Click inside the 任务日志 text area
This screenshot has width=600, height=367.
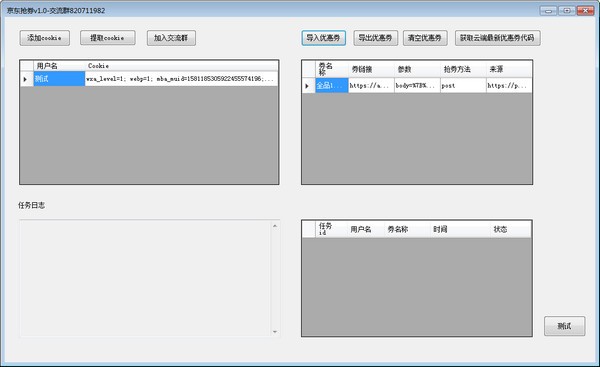[x=145, y=279]
